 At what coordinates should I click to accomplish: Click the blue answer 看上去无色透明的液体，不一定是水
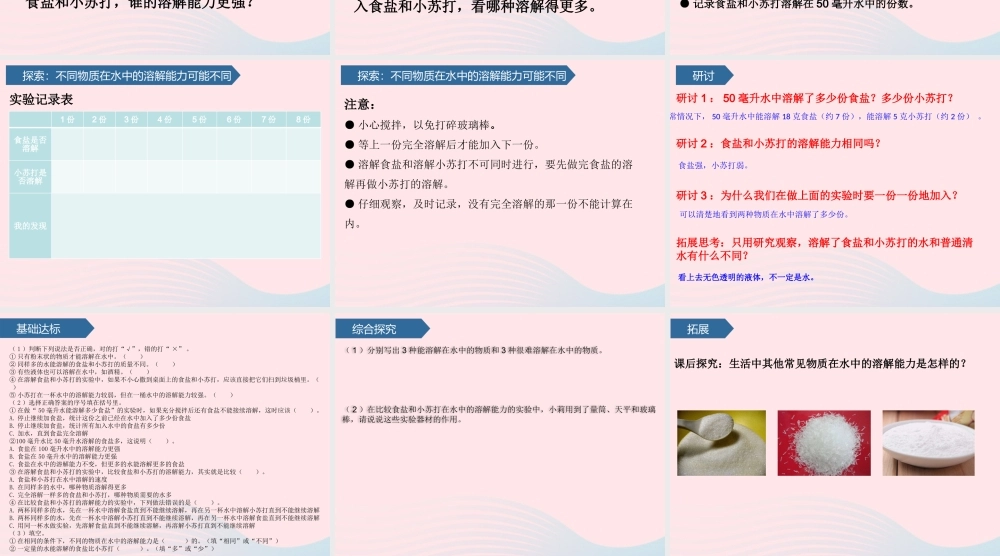(x=746, y=277)
